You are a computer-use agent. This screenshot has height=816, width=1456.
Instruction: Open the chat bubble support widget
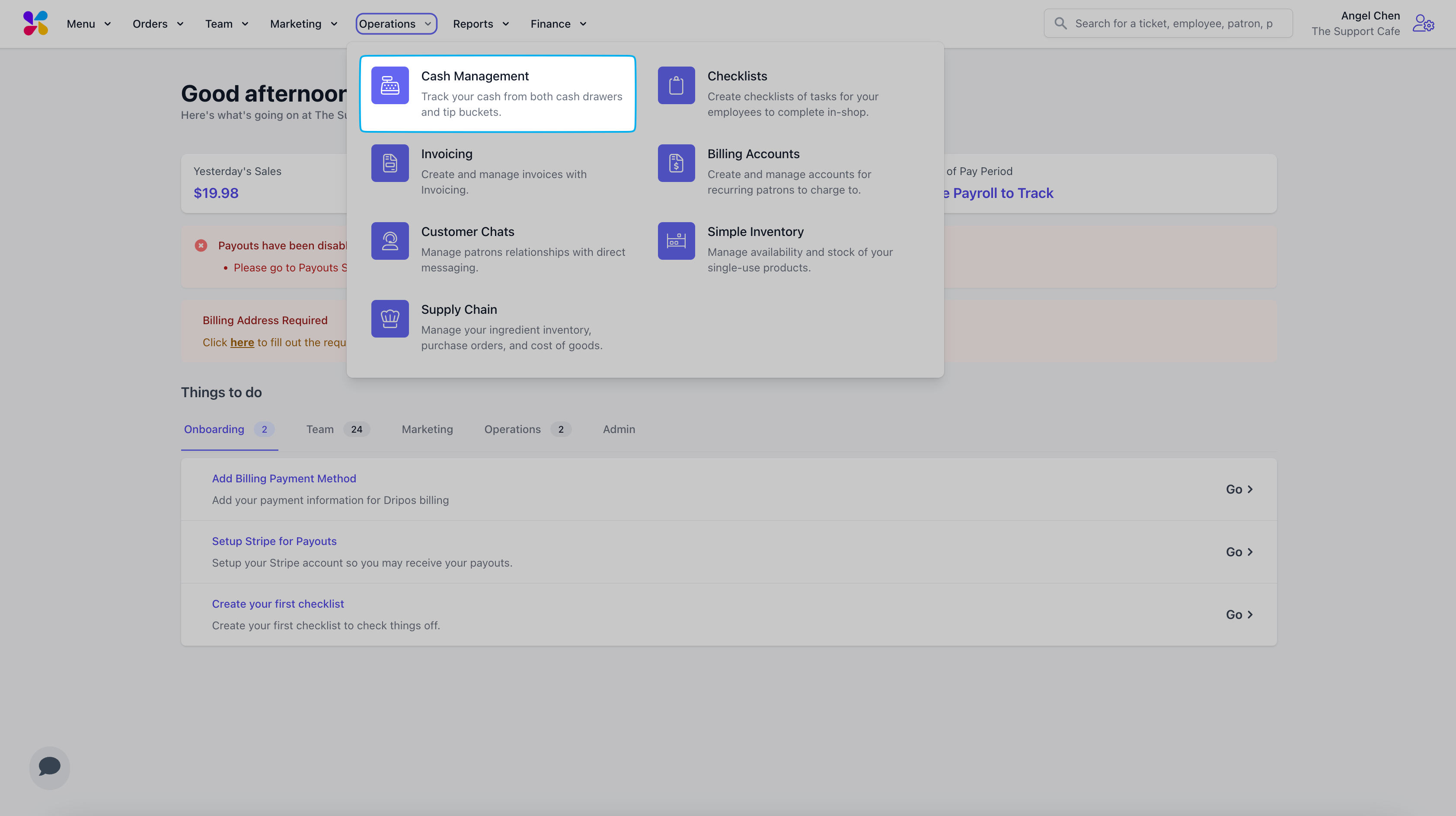[x=50, y=768]
